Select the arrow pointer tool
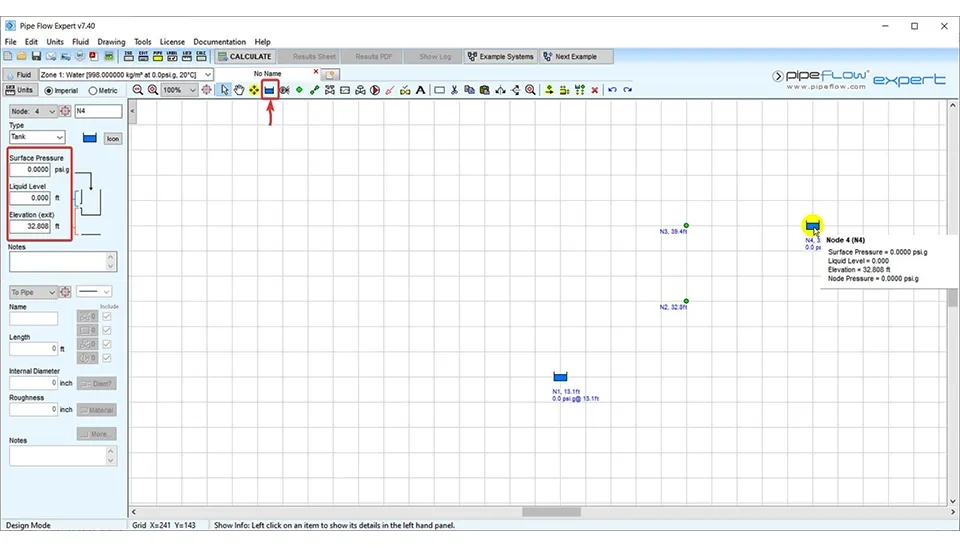This screenshot has width=960, height=548. [x=225, y=90]
